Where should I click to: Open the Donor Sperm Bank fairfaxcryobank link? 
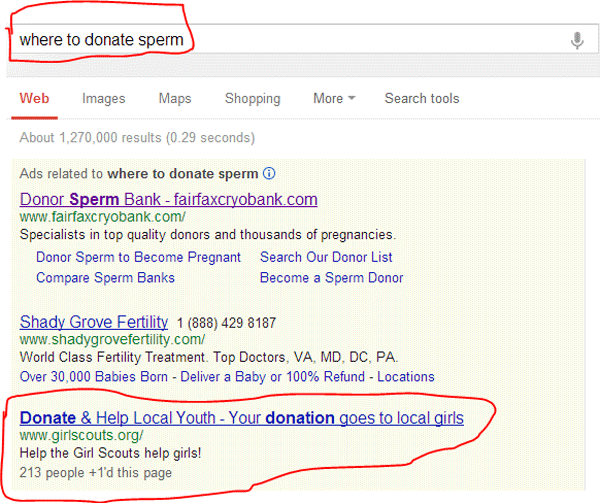click(x=169, y=199)
